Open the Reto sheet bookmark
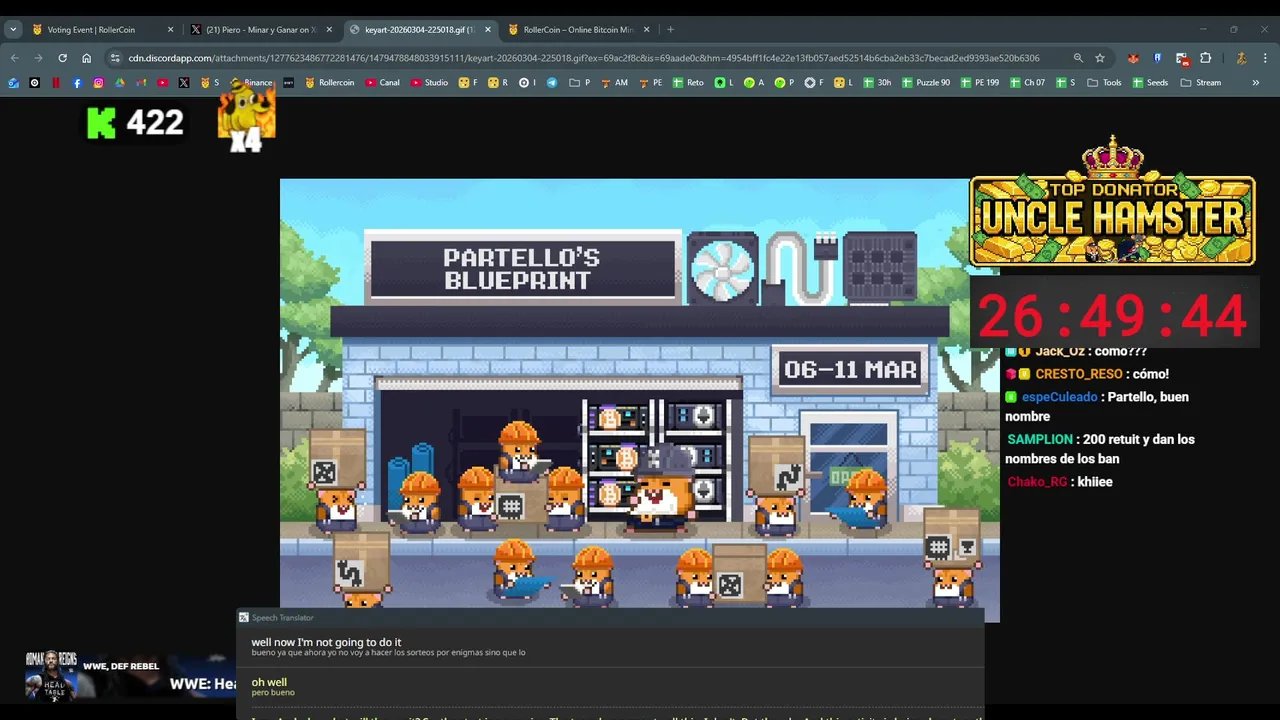 coord(688,83)
